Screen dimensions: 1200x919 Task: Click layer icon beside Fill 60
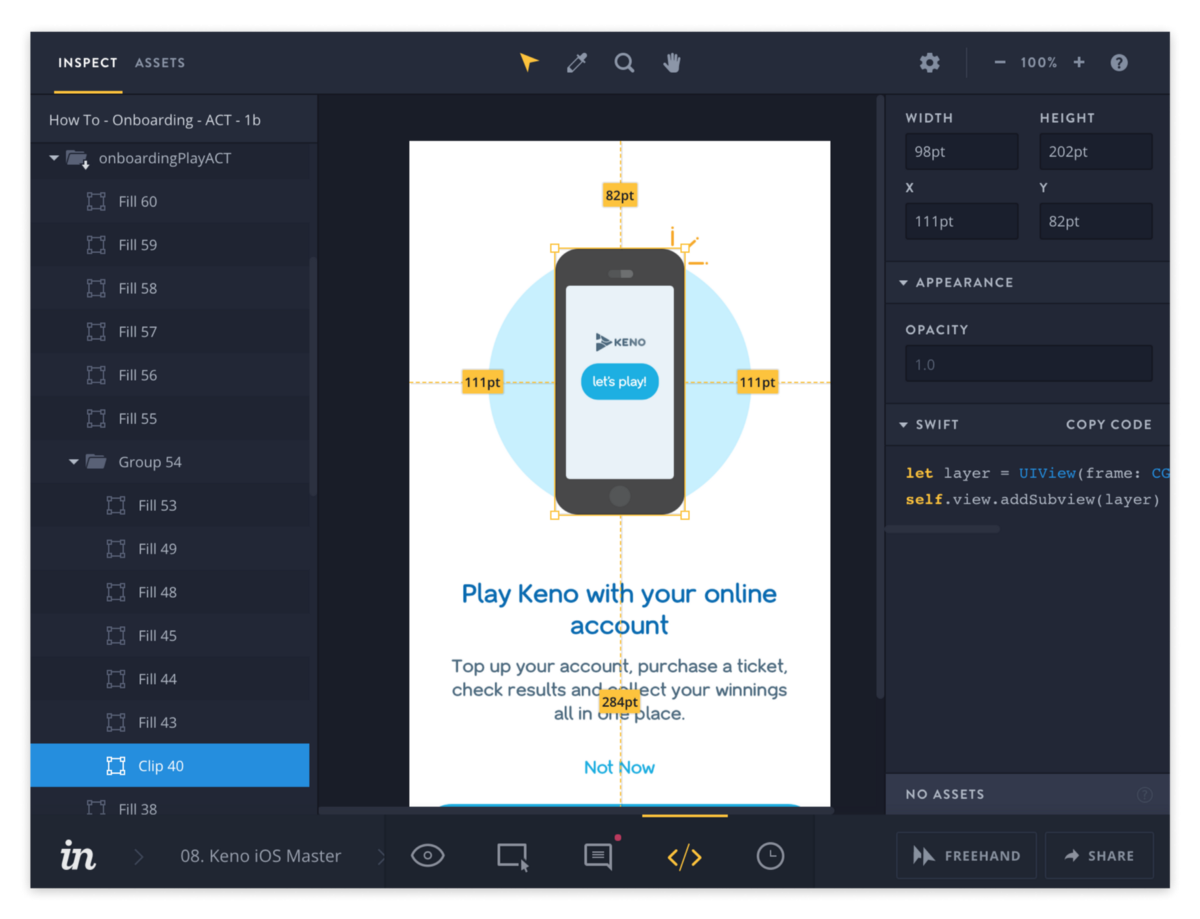coord(96,202)
